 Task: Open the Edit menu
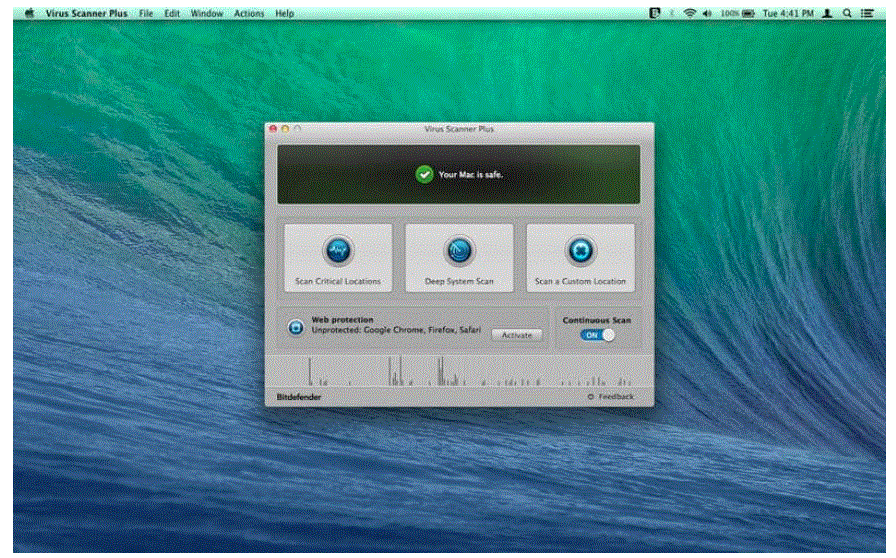[172, 13]
